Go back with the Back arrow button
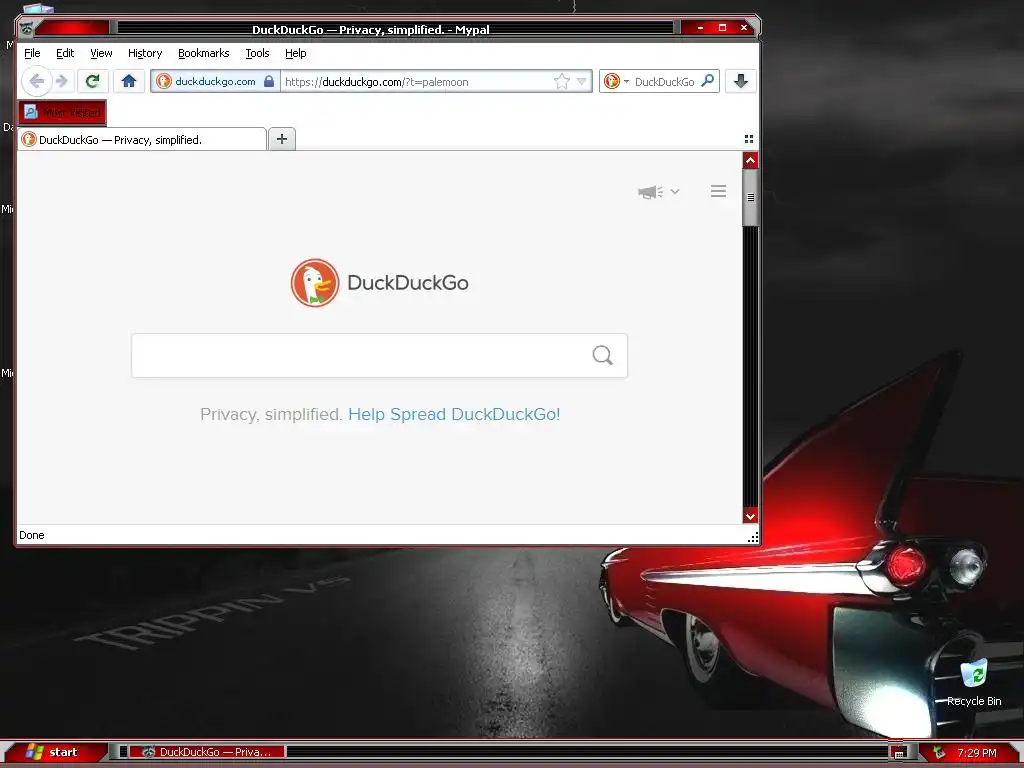 (x=37, y=81)
